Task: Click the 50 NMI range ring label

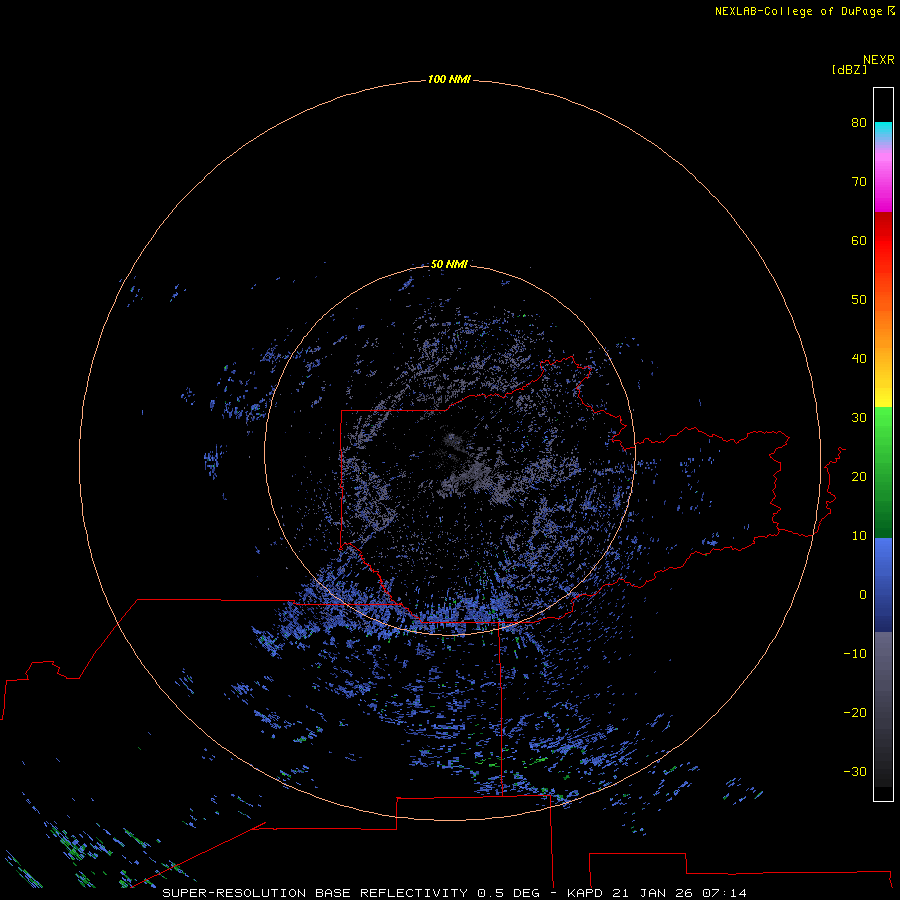Action: (449, 264)
